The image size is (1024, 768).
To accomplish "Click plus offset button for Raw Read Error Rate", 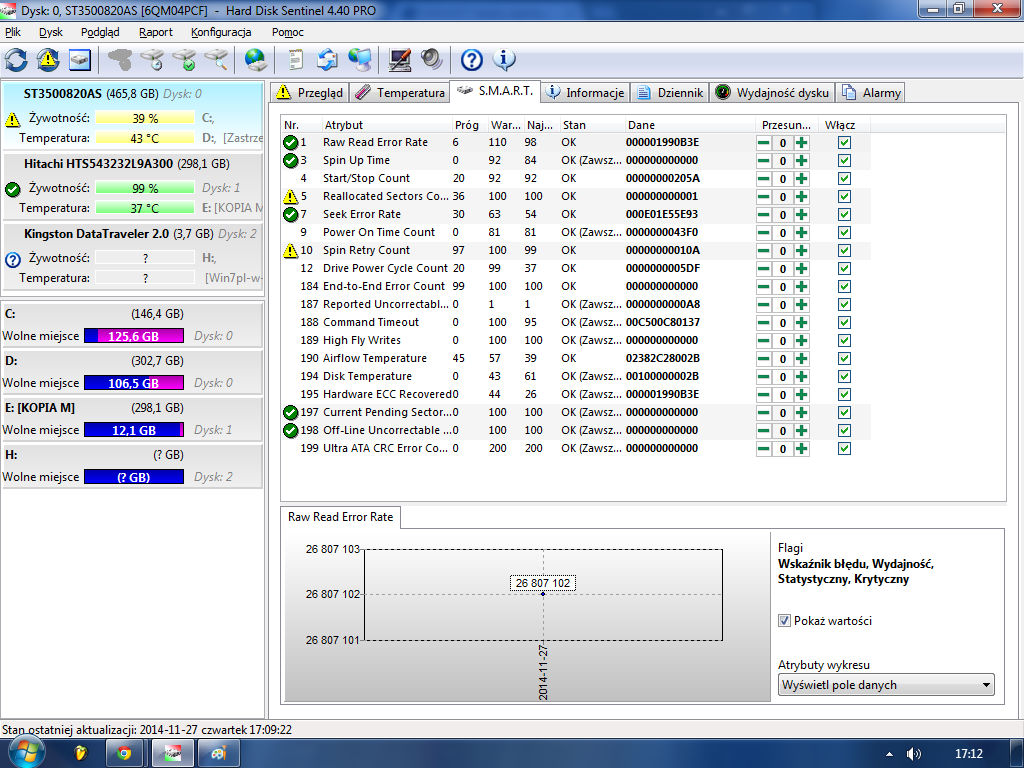I will [801, 143].
